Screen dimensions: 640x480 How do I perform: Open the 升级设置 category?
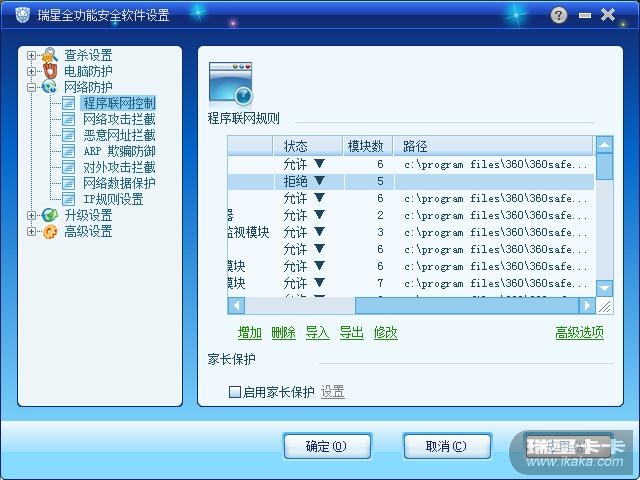[x=88, y=215]
